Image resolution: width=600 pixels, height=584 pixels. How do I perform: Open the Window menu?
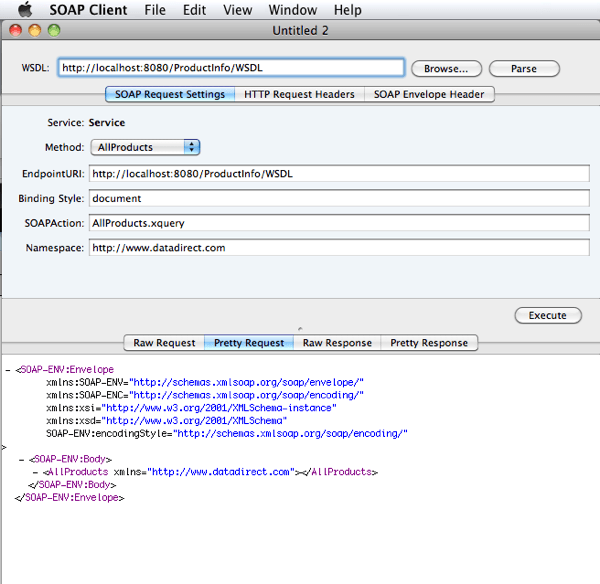click(x=293, y=10)
